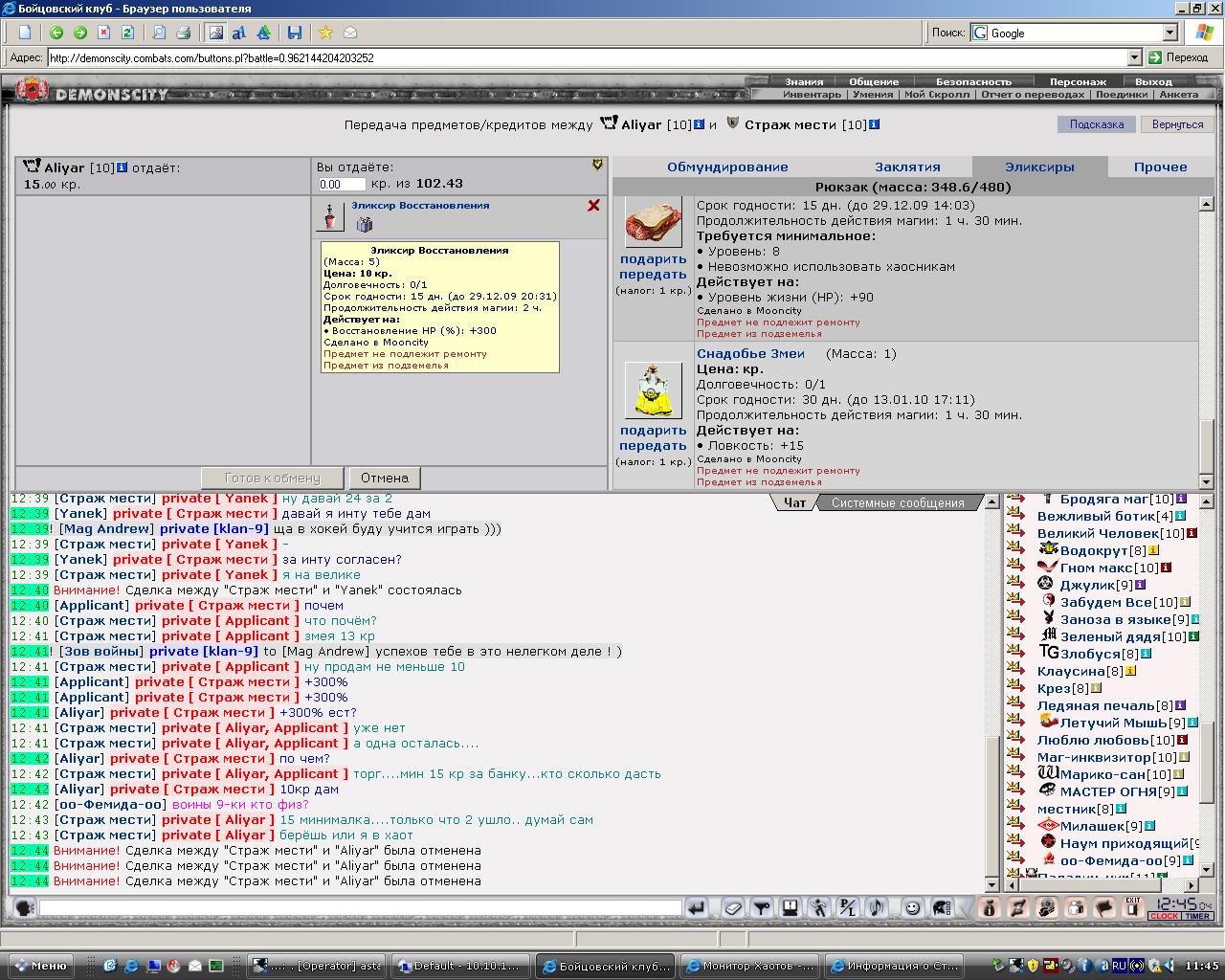Open the address bar URL dropdown
The image size is (1225, 980).
[1135, 57]
